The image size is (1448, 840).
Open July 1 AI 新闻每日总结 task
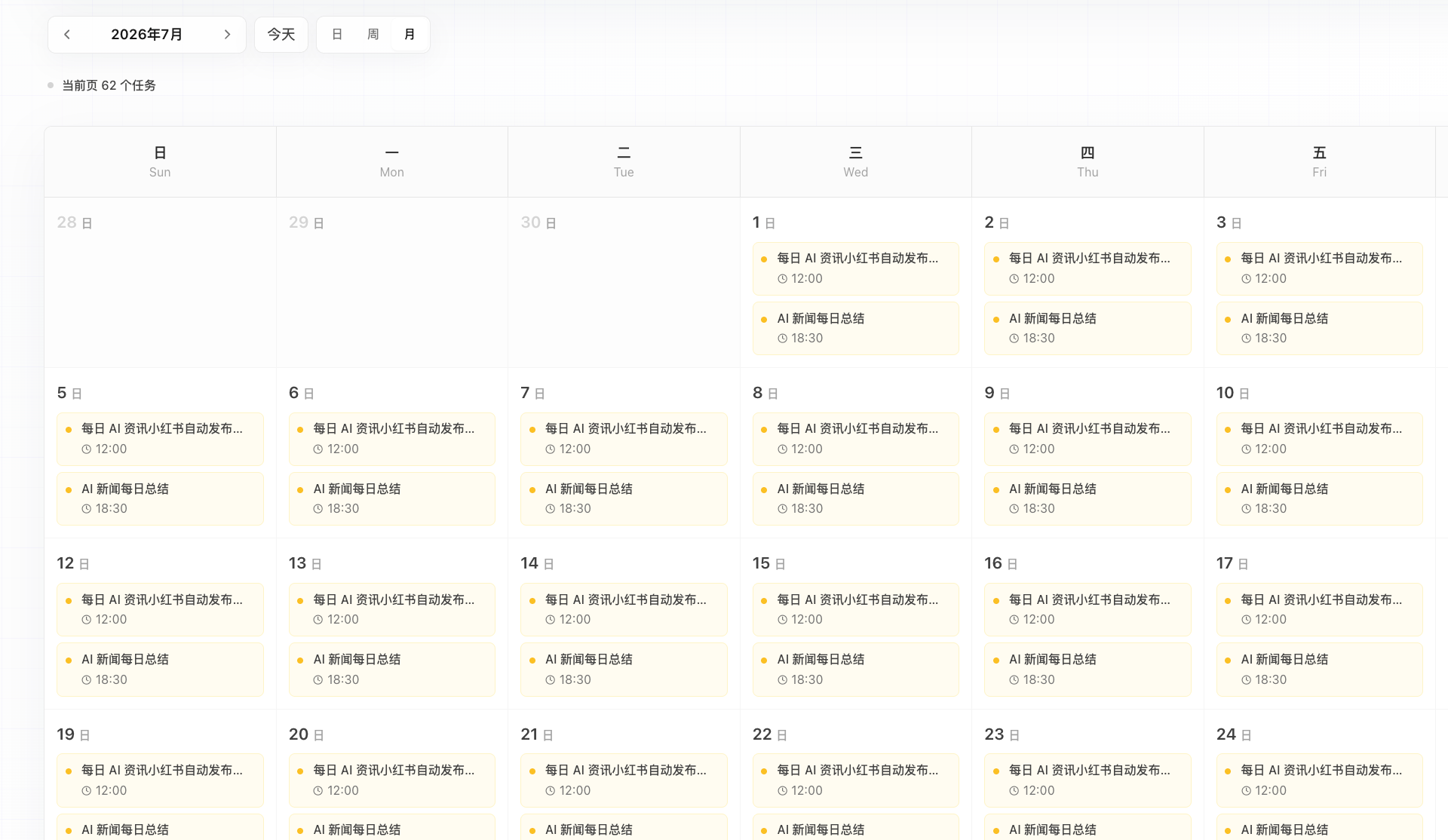[855, 328]
